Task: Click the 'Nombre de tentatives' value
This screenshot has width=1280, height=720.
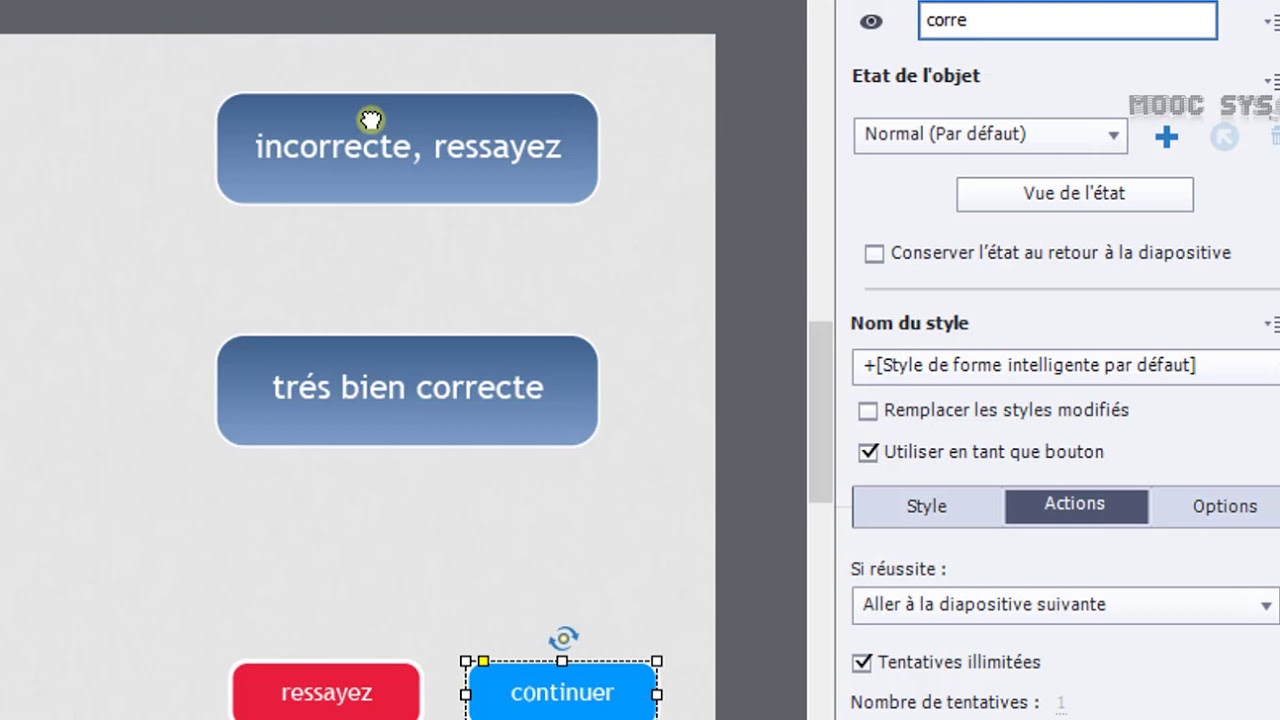Action: [1061, 703]
